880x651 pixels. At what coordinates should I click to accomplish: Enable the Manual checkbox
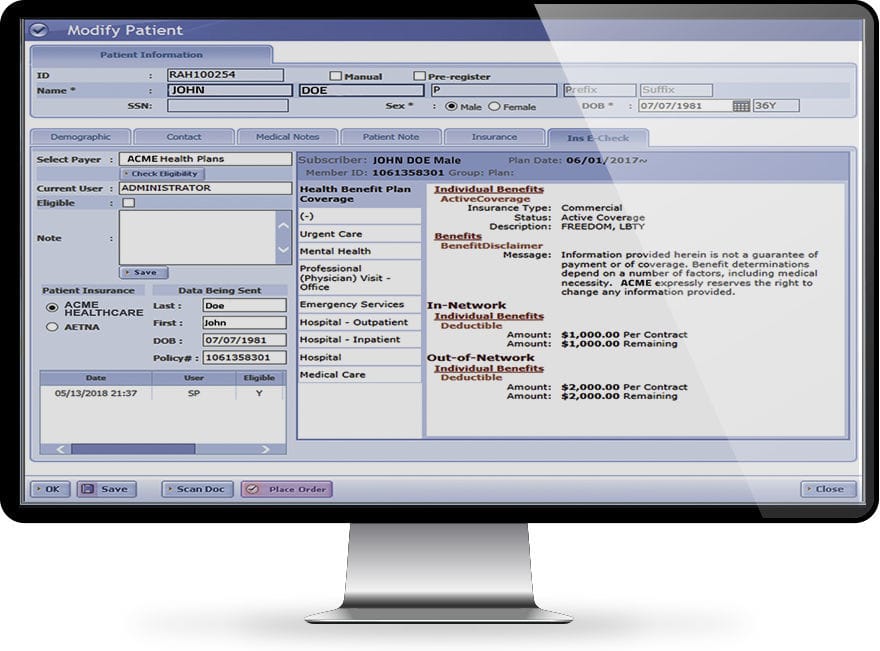pos(338,75)
